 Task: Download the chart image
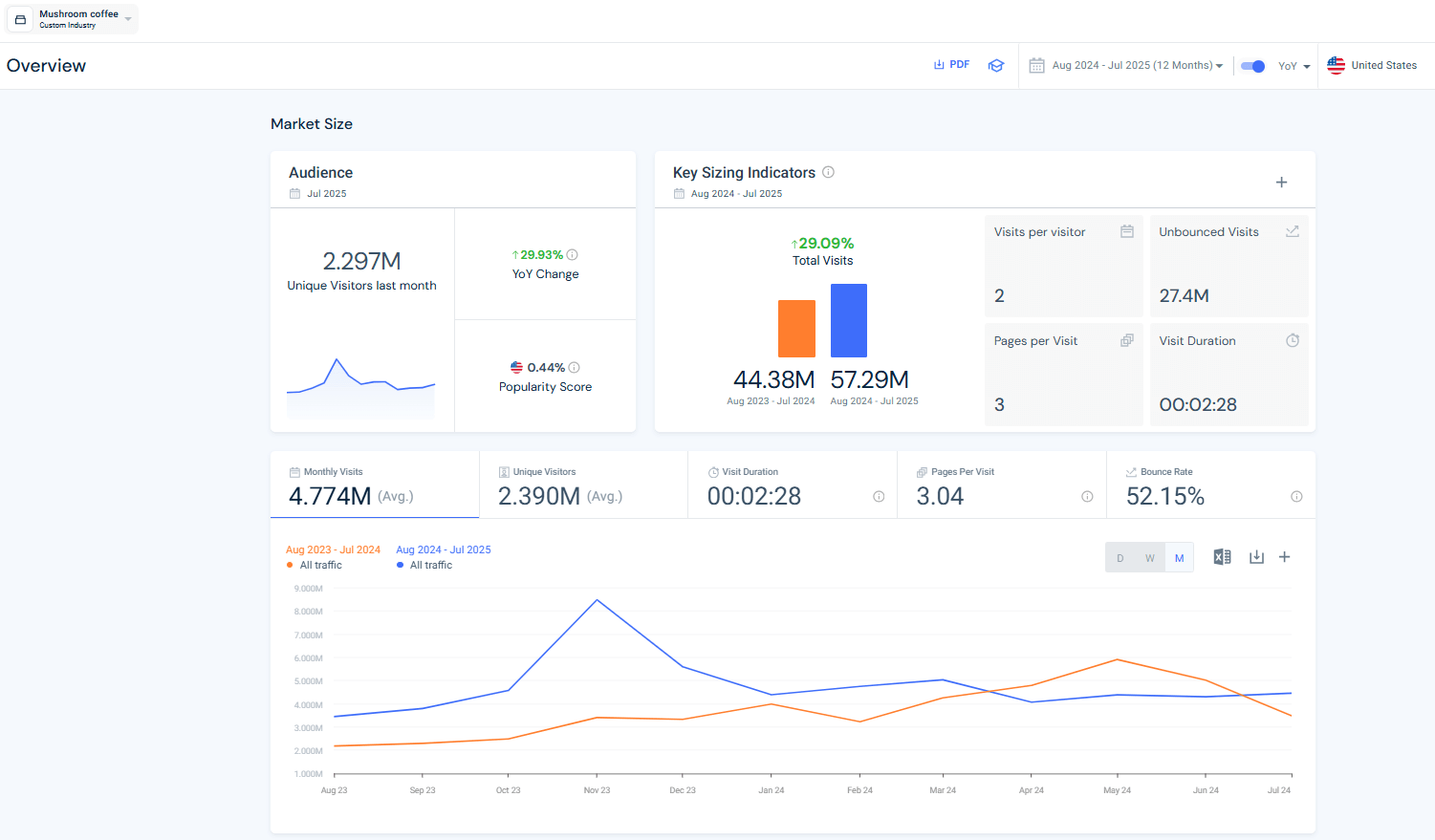1256,557
